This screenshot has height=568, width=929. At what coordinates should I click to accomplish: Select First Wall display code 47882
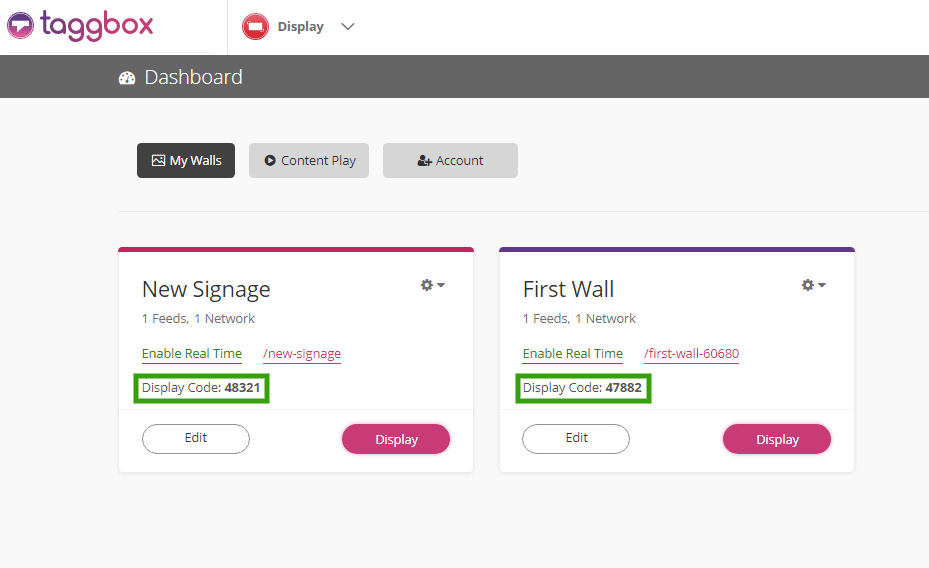pos(623,388)
